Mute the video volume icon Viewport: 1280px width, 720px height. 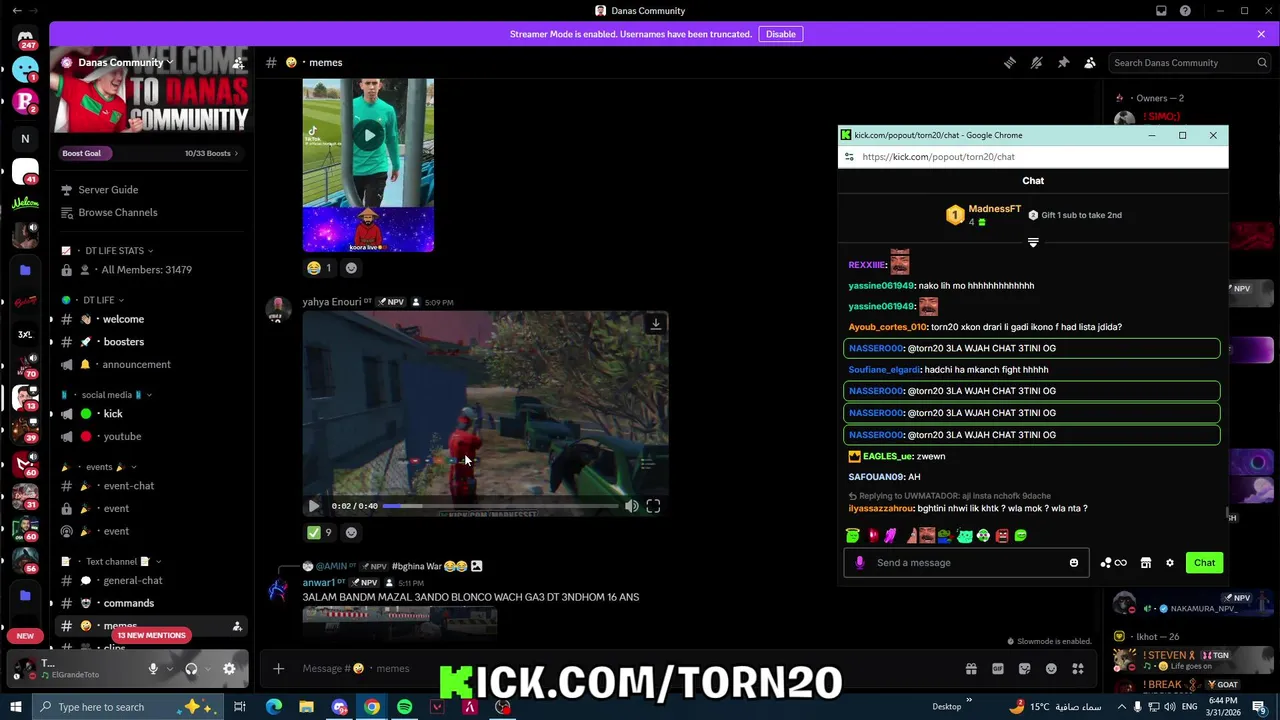click(632, 506)
